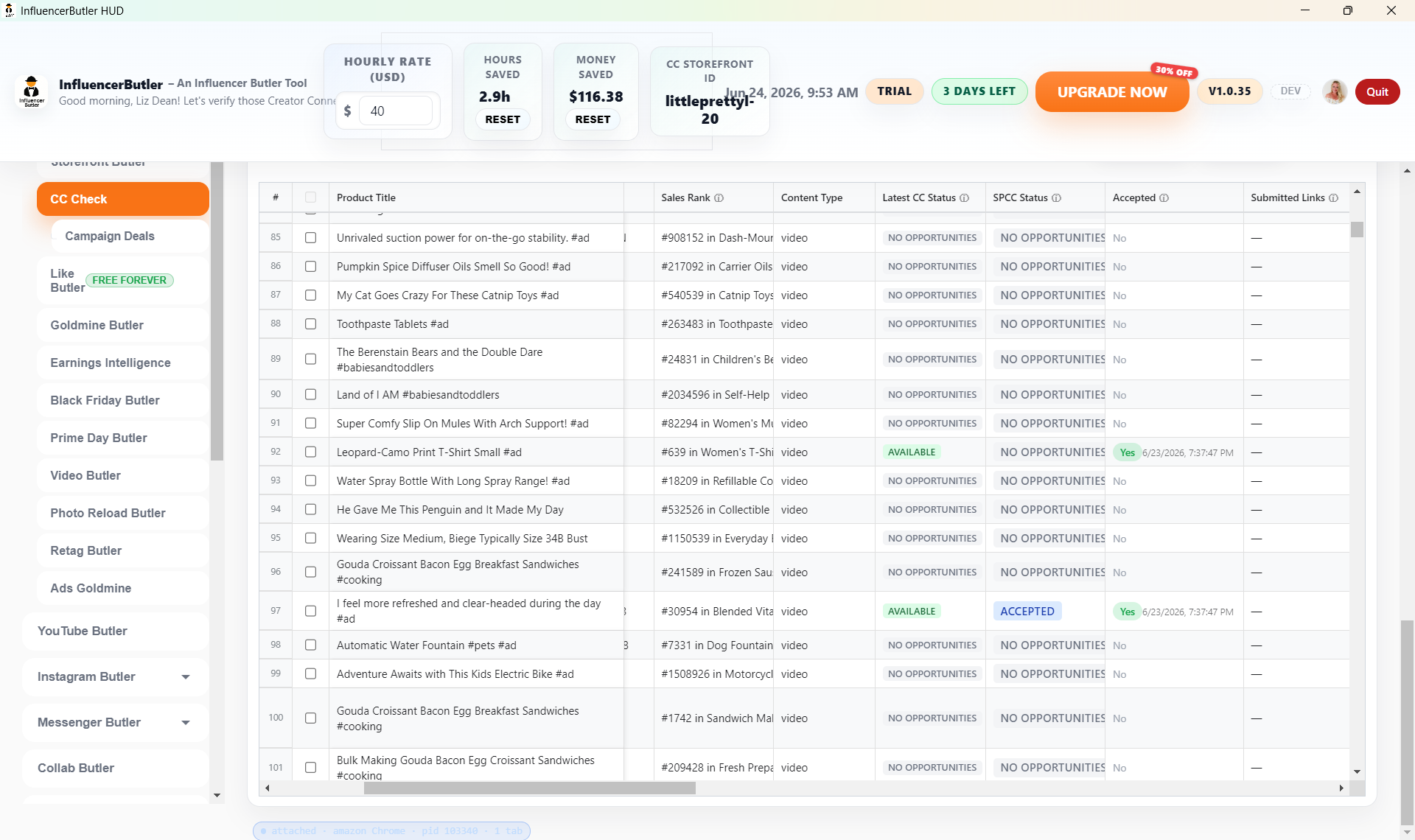The width and height of the screenshot is (1415, 840).
Task: Click the V1.0.35 version badge
Action: click(1229, 91)
